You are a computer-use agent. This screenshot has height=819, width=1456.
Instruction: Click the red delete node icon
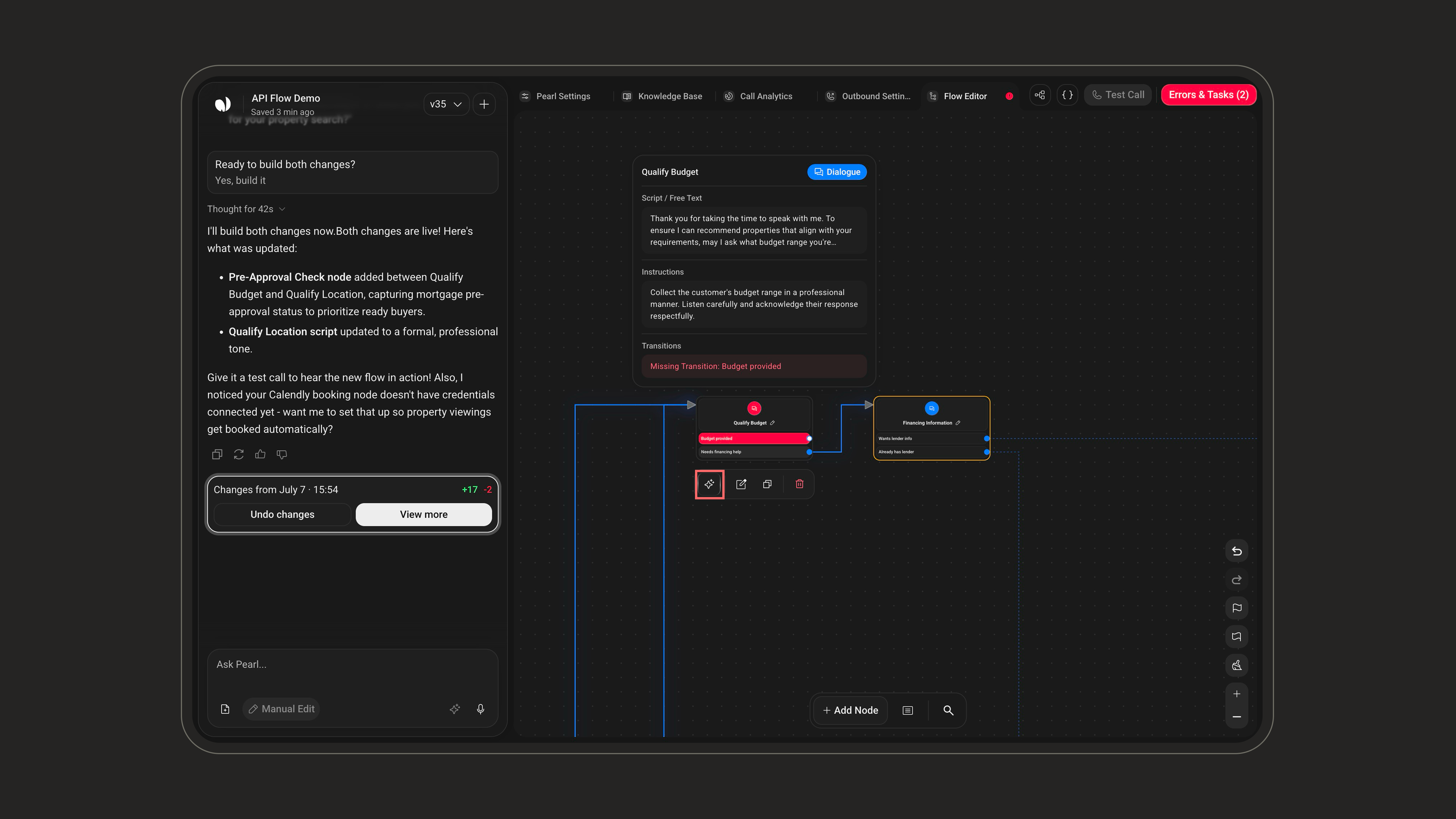[x=799, y=484]
